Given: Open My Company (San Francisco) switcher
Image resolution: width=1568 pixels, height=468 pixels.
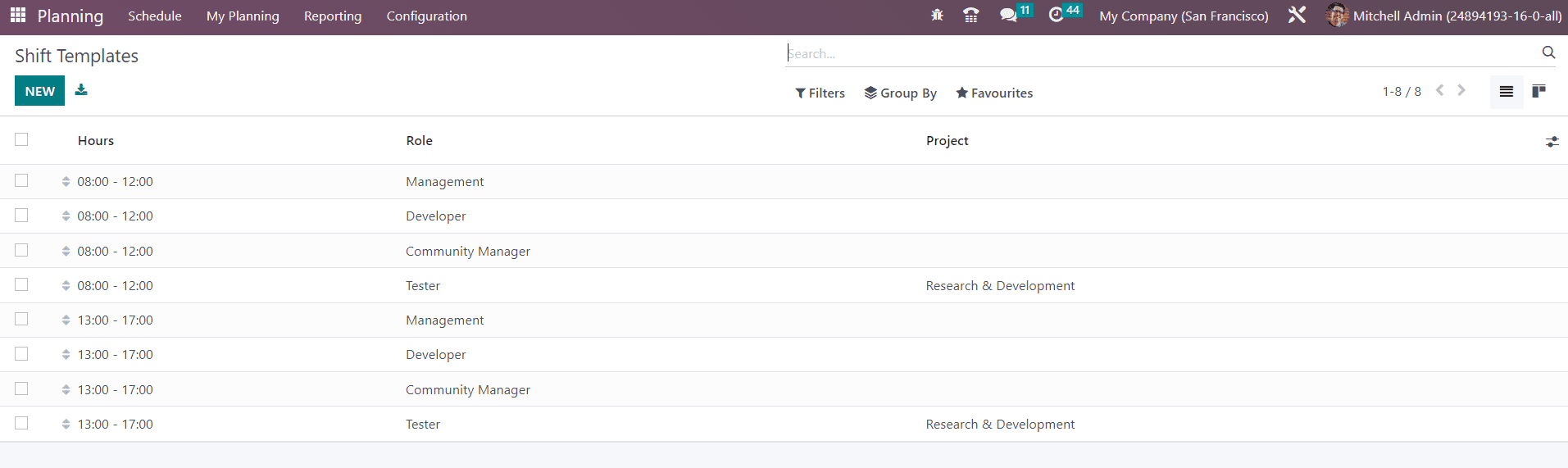Looking at the screenshot, I should click(x=1184, y=16).
